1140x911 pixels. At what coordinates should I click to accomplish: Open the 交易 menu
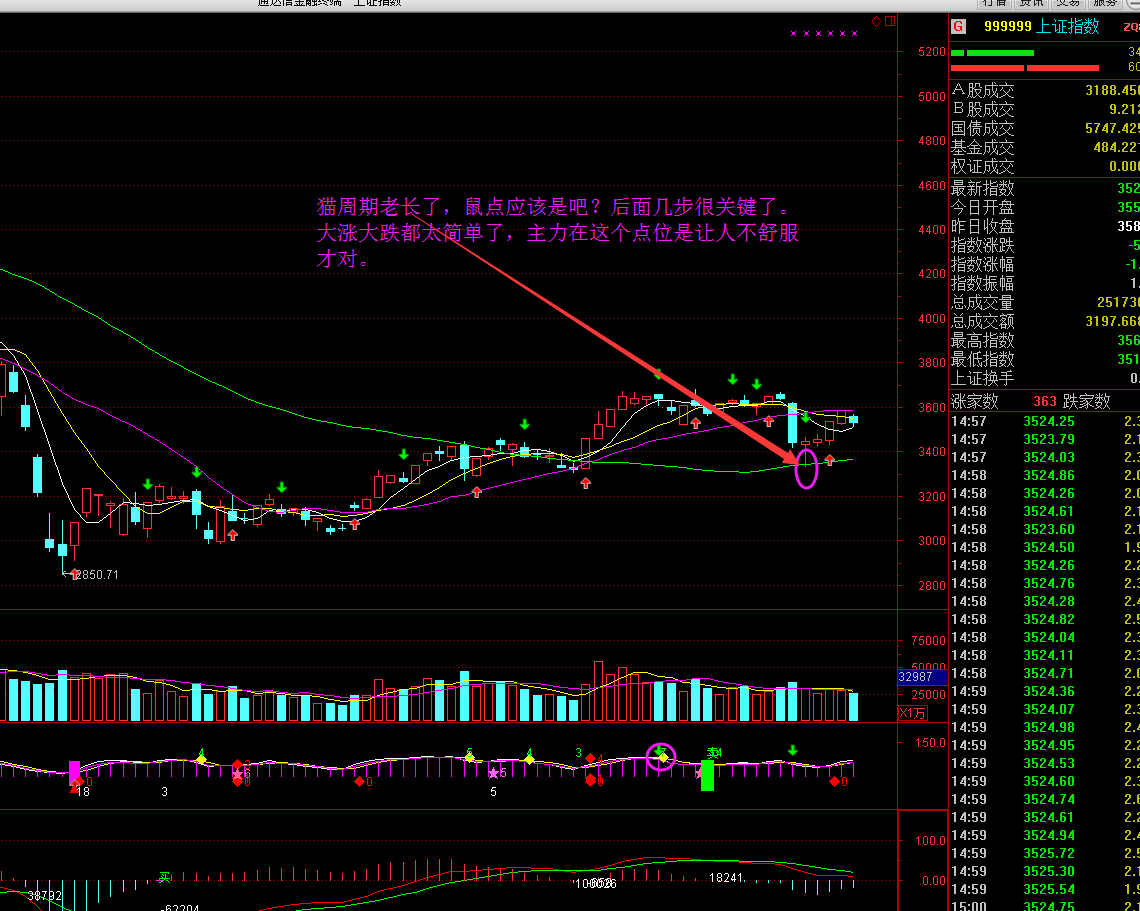(x=1067, y=3)
